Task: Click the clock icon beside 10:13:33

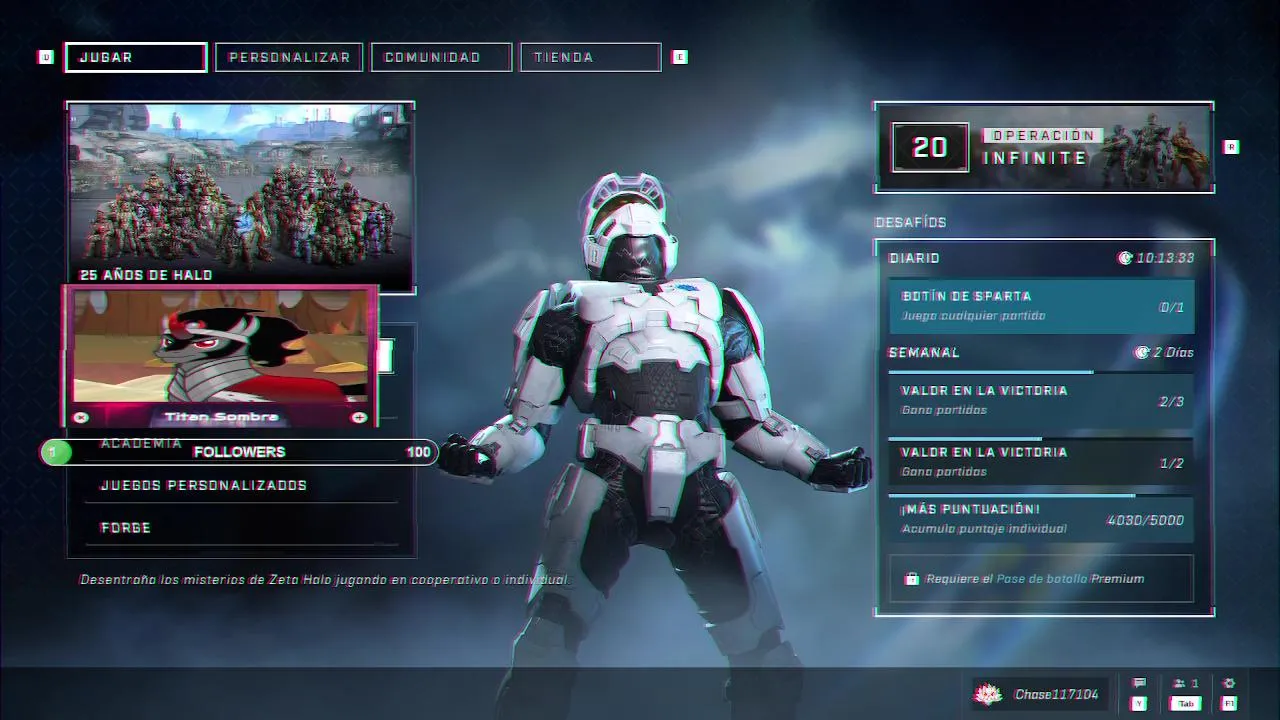Action: (x=1125, y=258)
